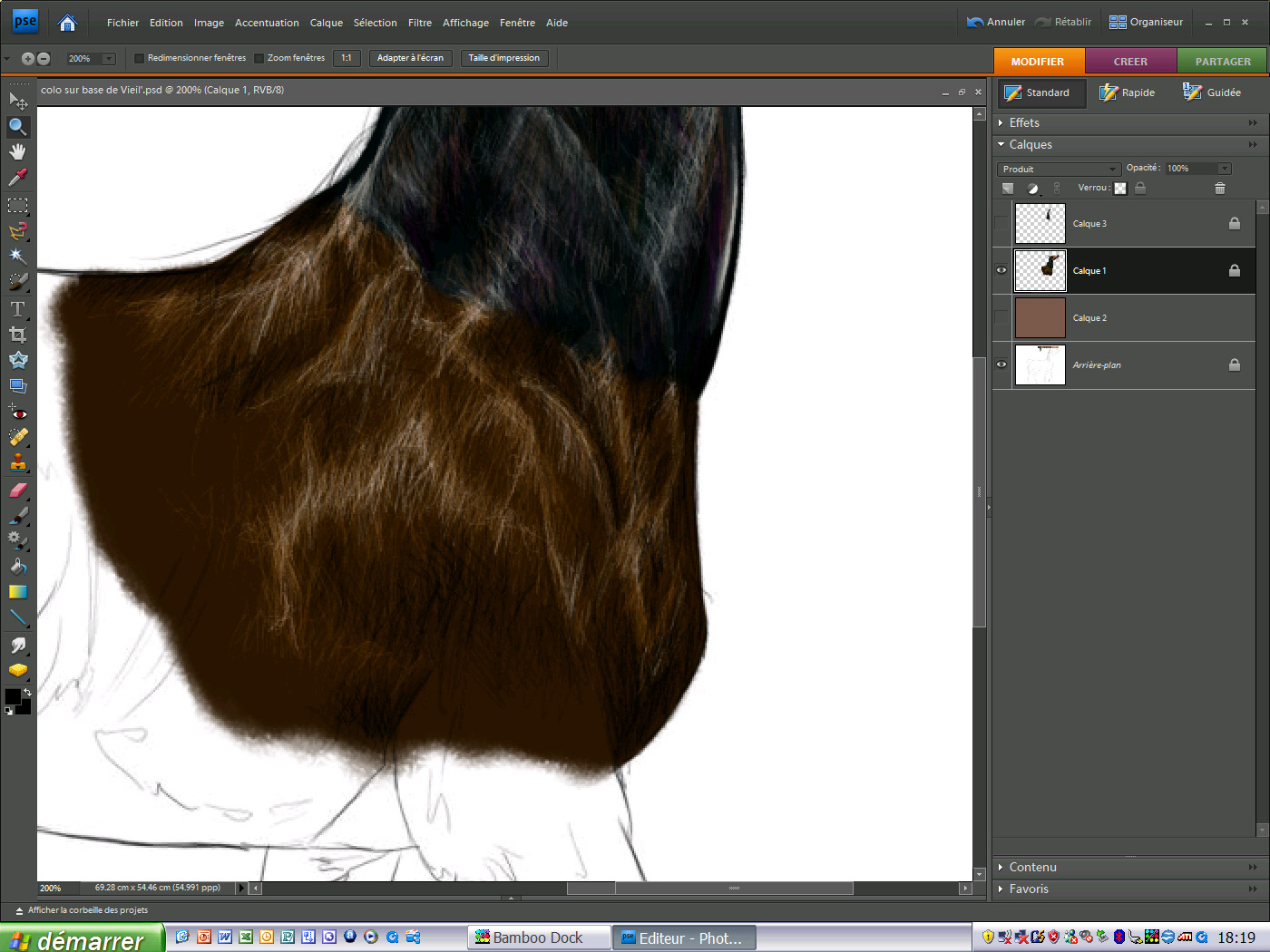This screenshot has width=1270, height=952.
Task: Select the Magic Wand tool
Action: 17,257
